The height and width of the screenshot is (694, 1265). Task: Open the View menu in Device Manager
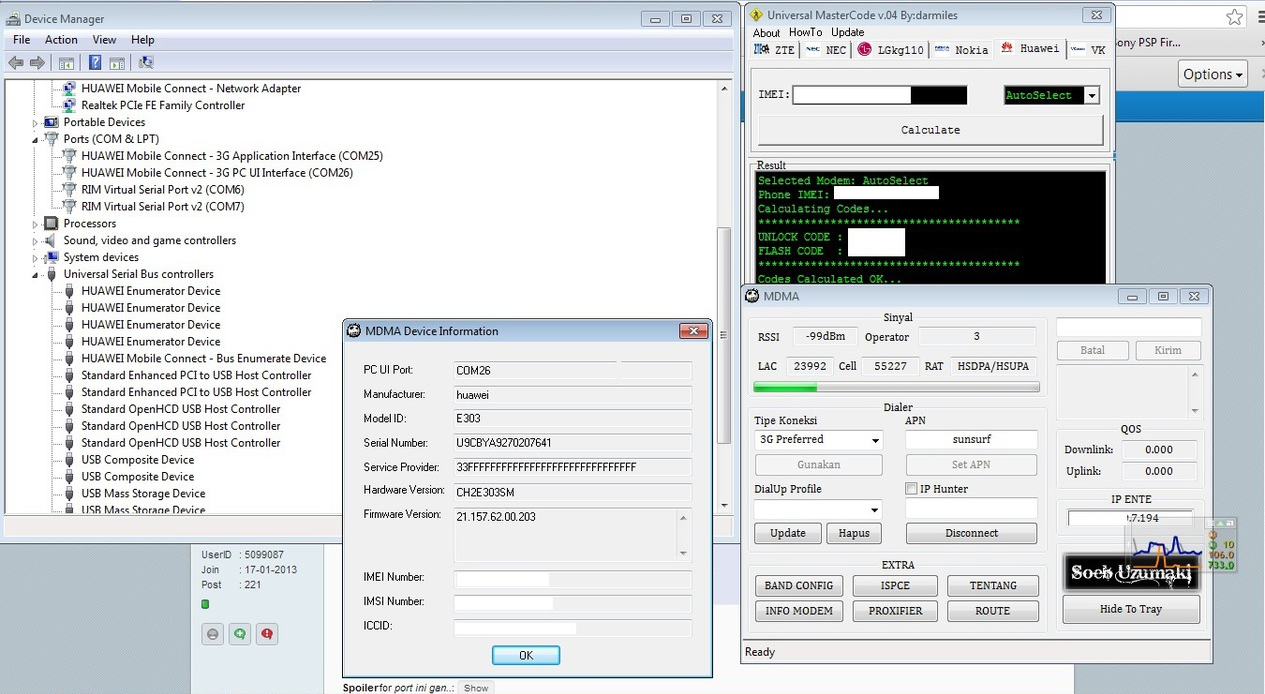point(104,40)
